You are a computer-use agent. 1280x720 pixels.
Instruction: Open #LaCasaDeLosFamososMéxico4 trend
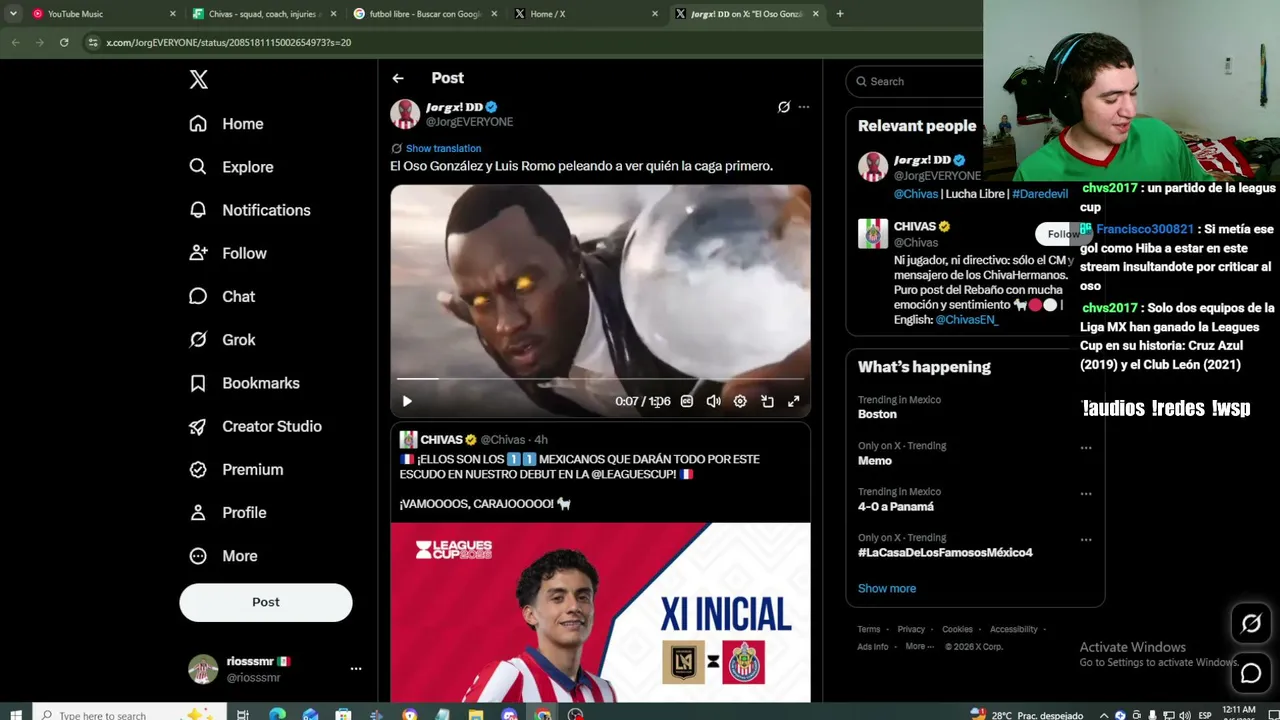[945, 553]
